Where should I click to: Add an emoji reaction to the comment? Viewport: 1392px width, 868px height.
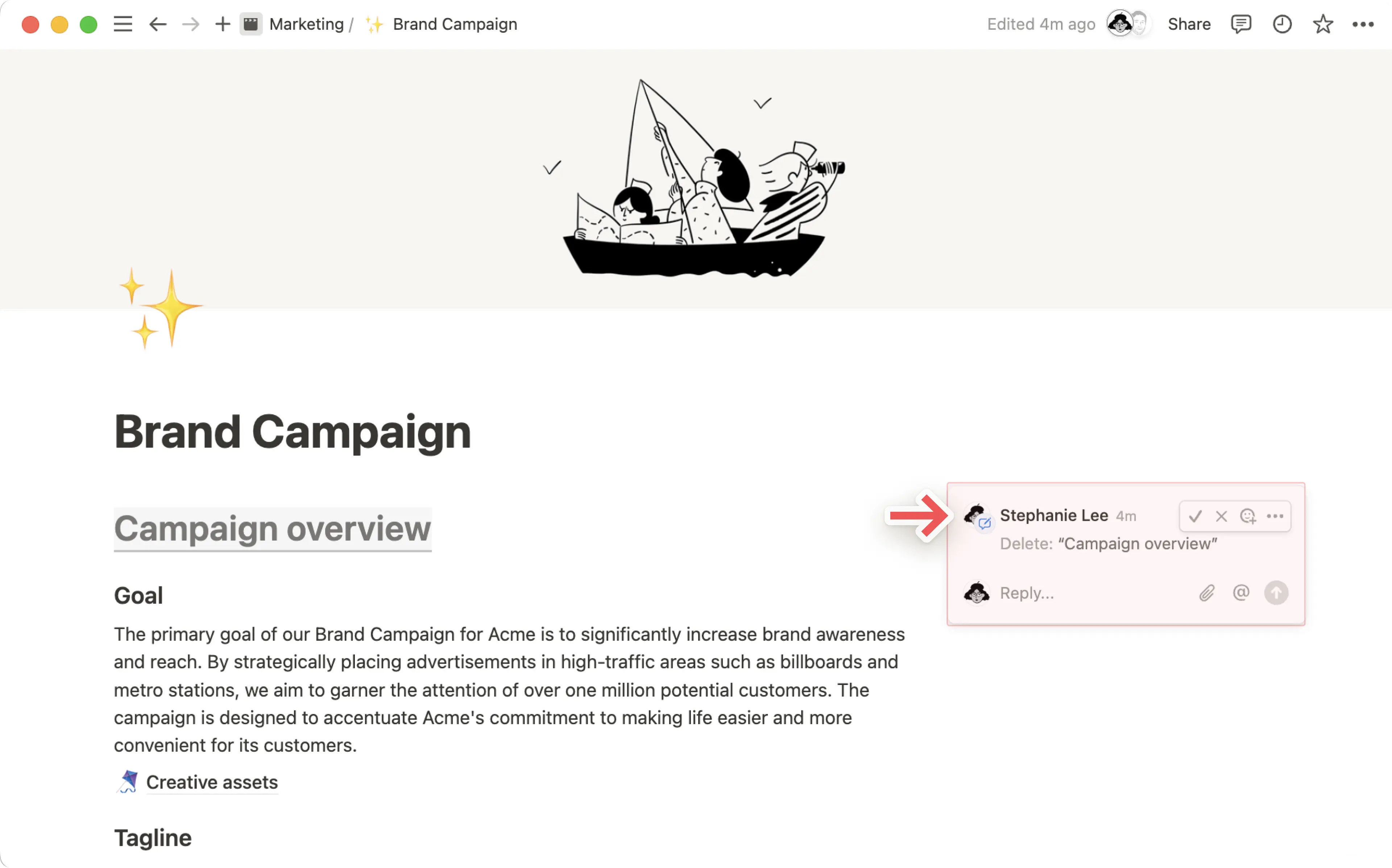pos(1247,516)
